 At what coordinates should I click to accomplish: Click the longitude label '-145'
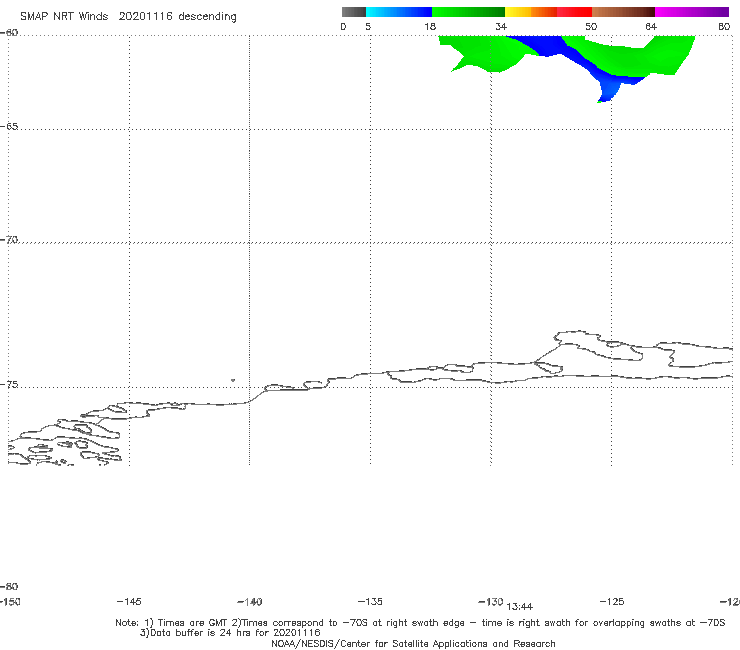coord(128,601)
